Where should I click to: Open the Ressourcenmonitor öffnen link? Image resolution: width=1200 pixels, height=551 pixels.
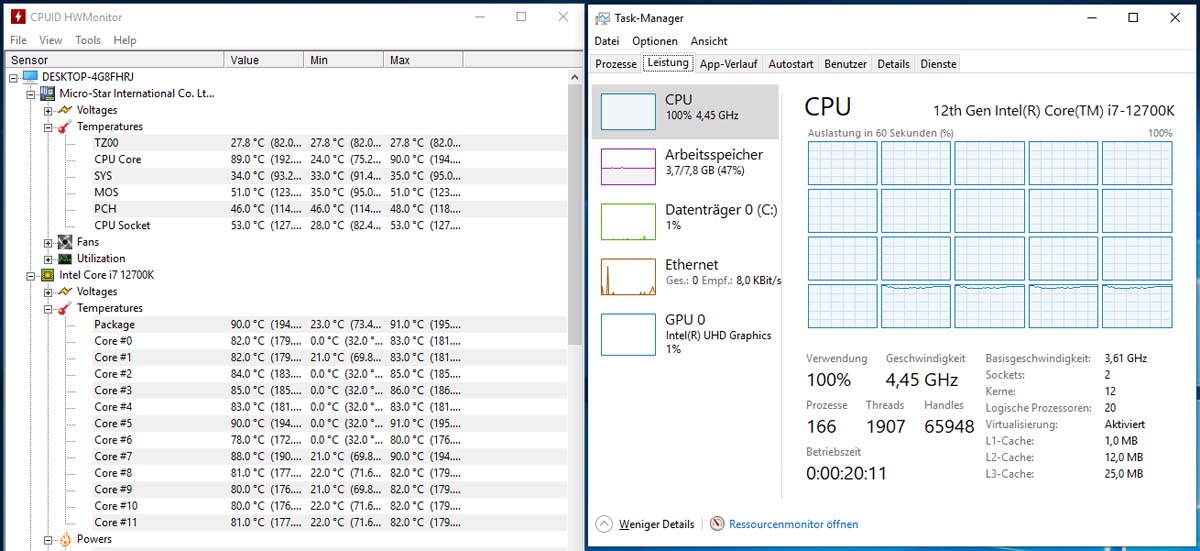(793, 524)
